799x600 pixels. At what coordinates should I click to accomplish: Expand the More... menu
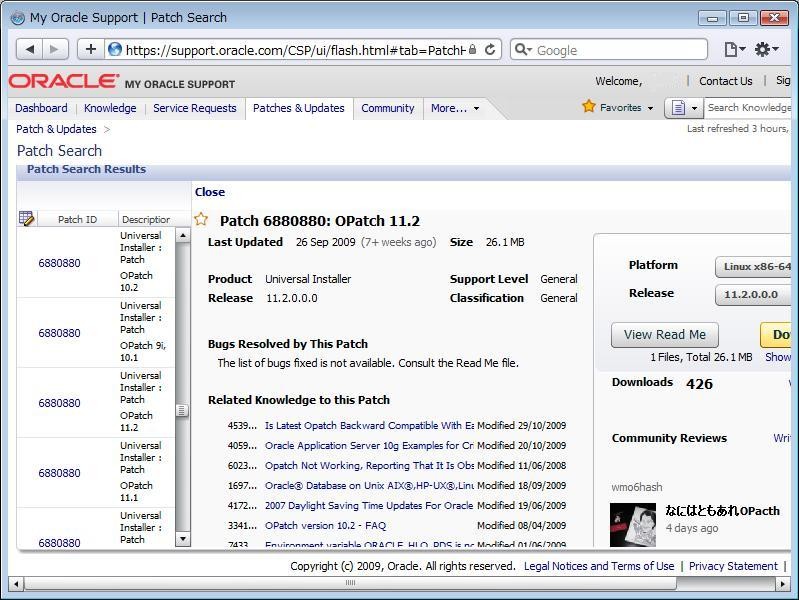point(455,108)
